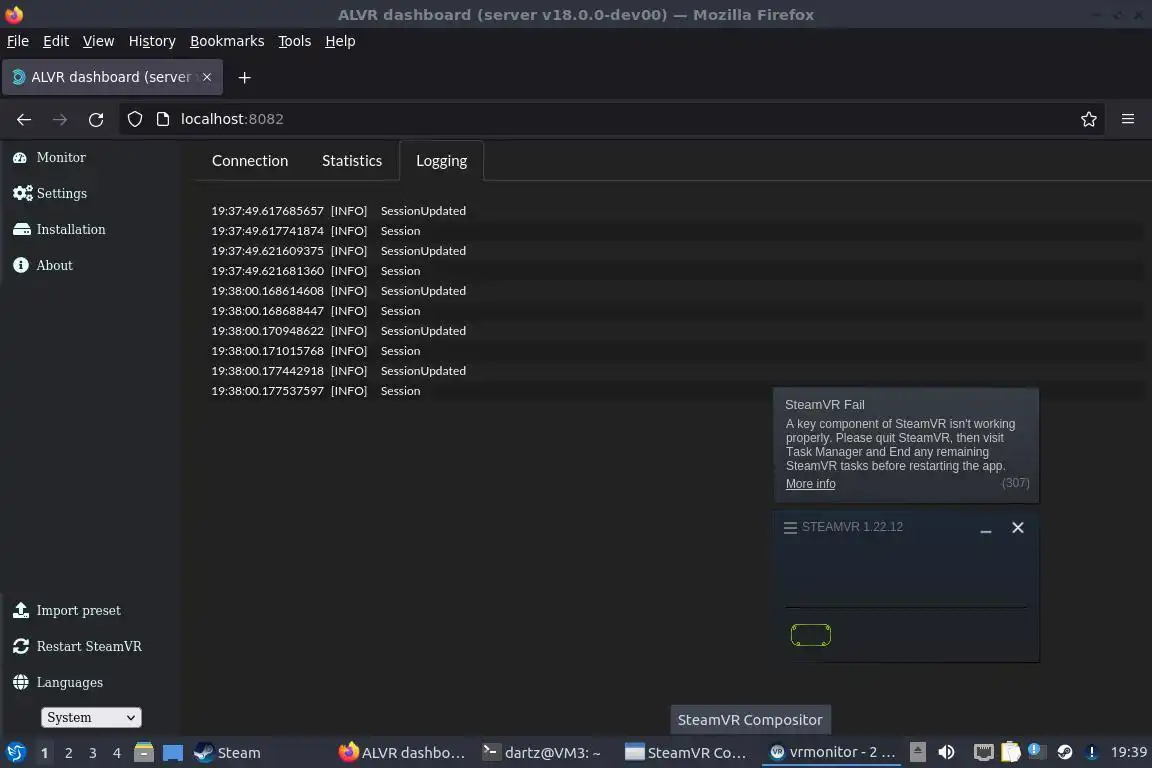Open the Settings page in the sidebar
Image resolution: width=1152 pixels, height=768 pixels.
pyautogui.click(x=50, y=193)
